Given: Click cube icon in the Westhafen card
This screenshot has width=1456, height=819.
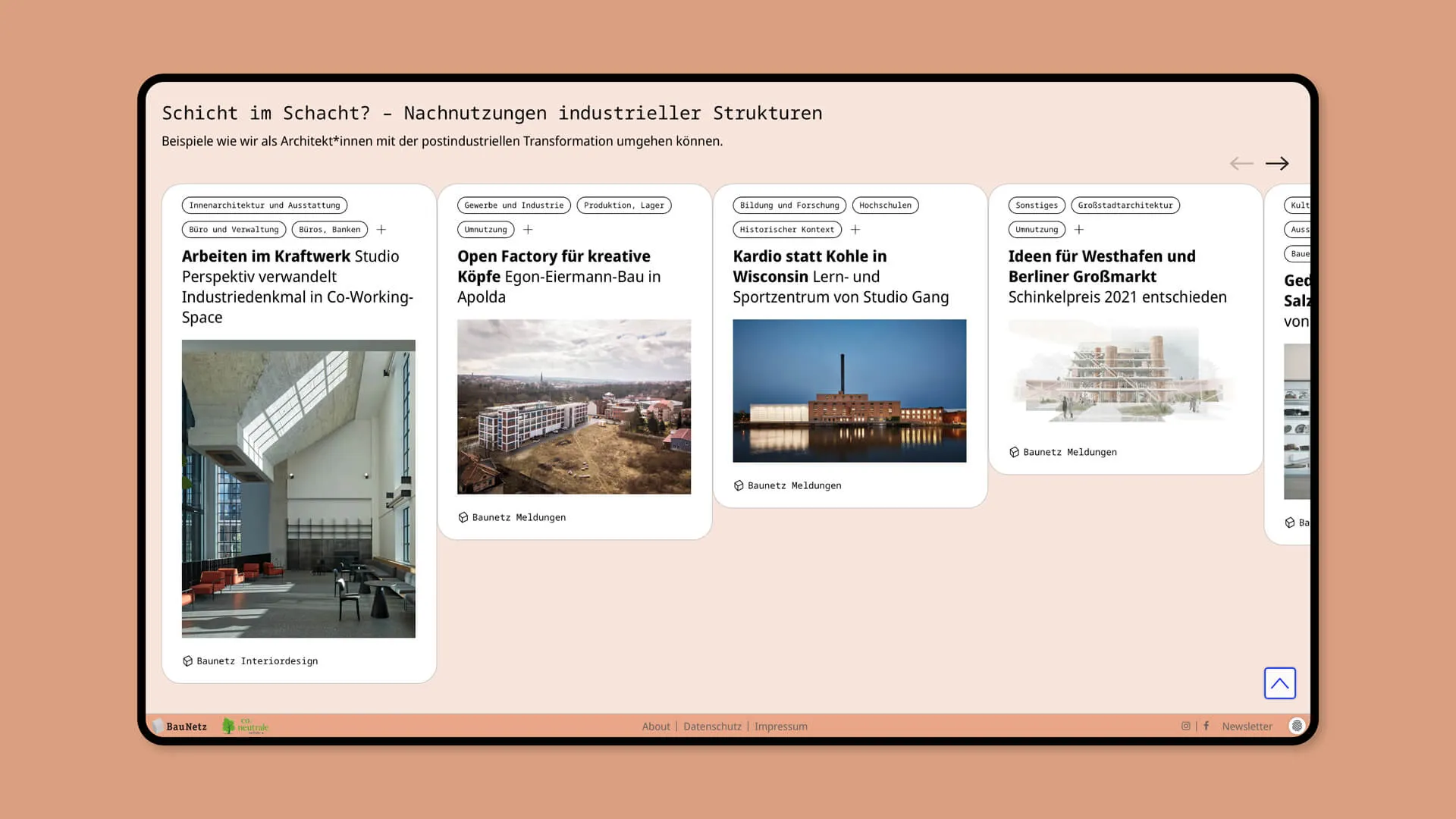Looking at the screenshot, I should pos(1014,452).
